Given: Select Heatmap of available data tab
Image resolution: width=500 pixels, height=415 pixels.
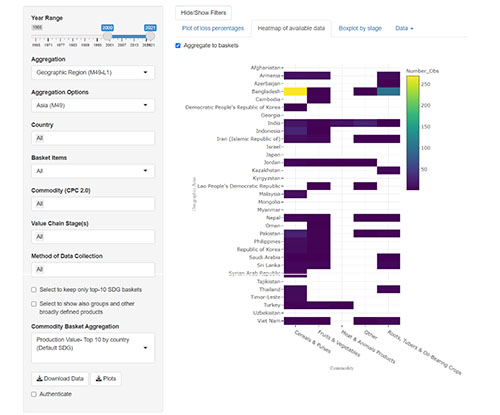Looking at the screenshot, I should (291, 28).
